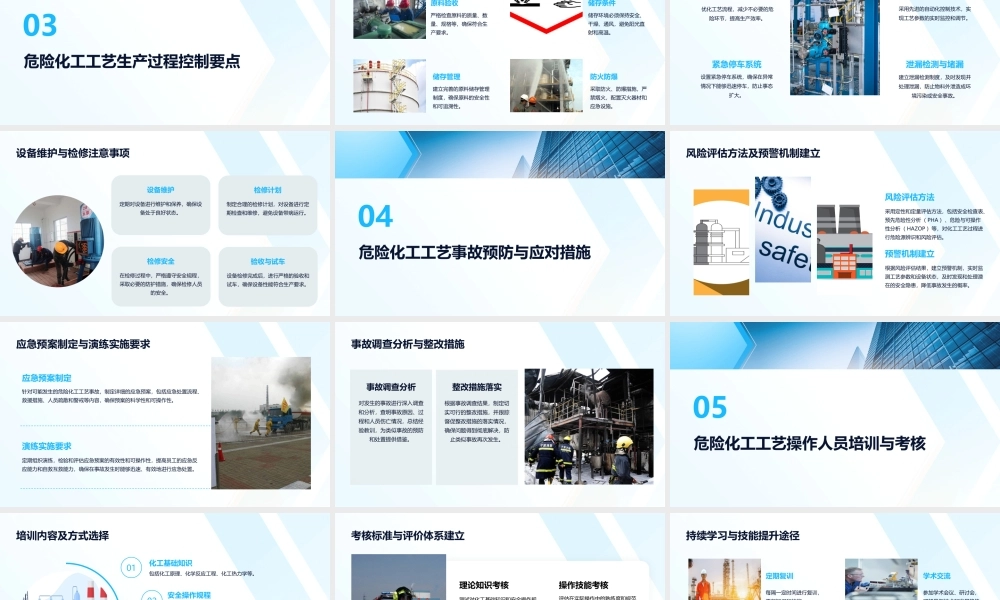Click the 风险评估方法 heading
The width and height of the screenshot is (1000, 600).
(x=909, y=197)
